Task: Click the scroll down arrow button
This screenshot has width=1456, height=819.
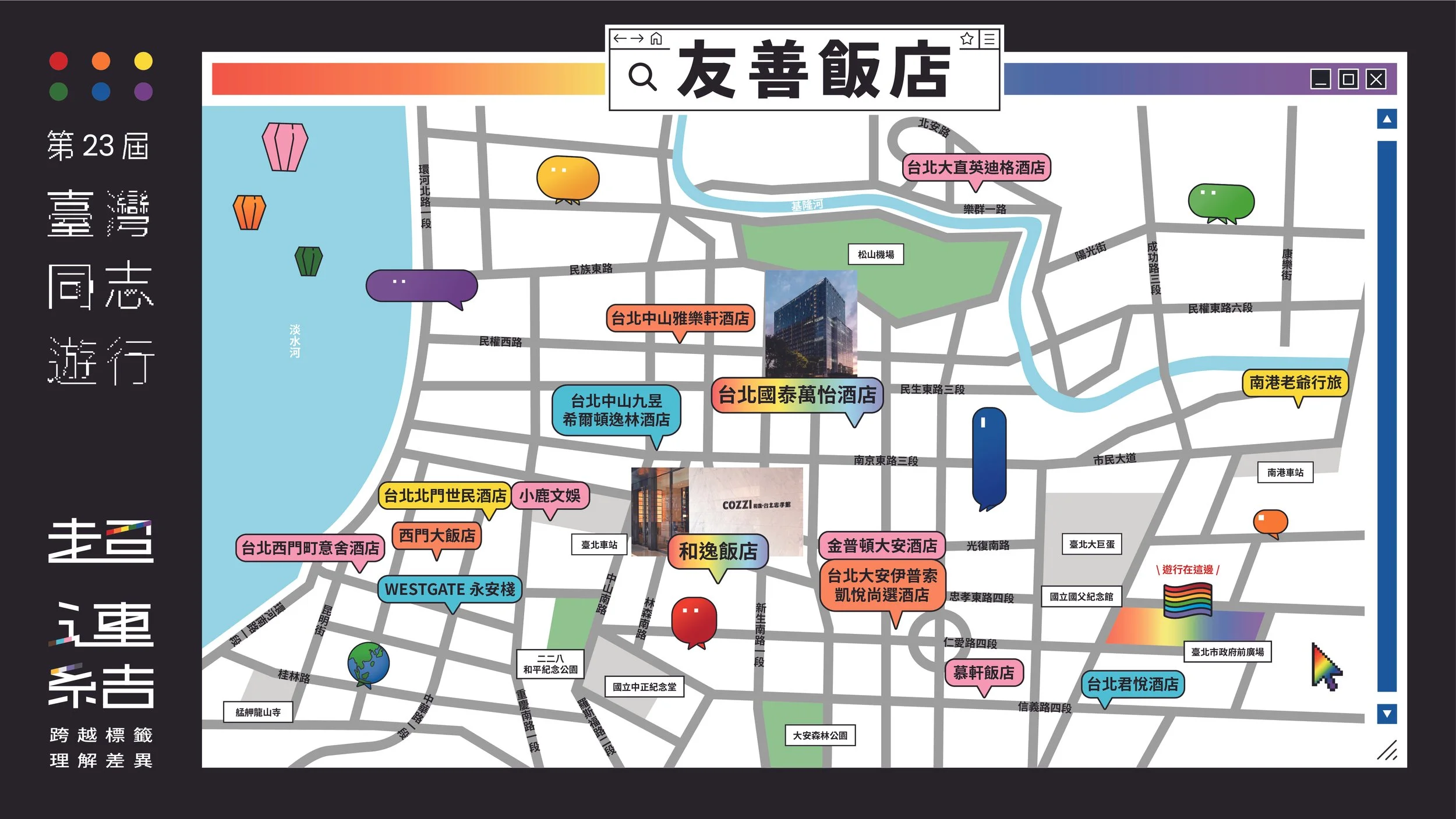Action: (1387, 713)
